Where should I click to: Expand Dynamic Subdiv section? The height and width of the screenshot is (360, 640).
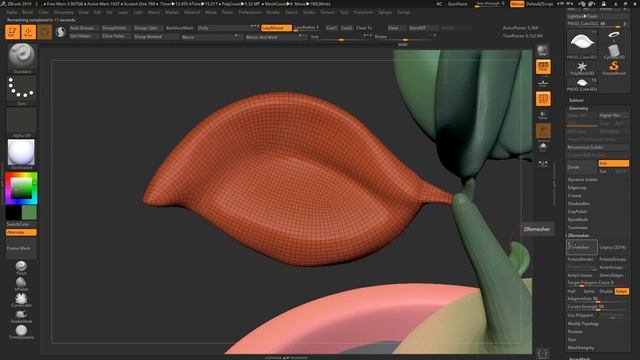point(582,180)
